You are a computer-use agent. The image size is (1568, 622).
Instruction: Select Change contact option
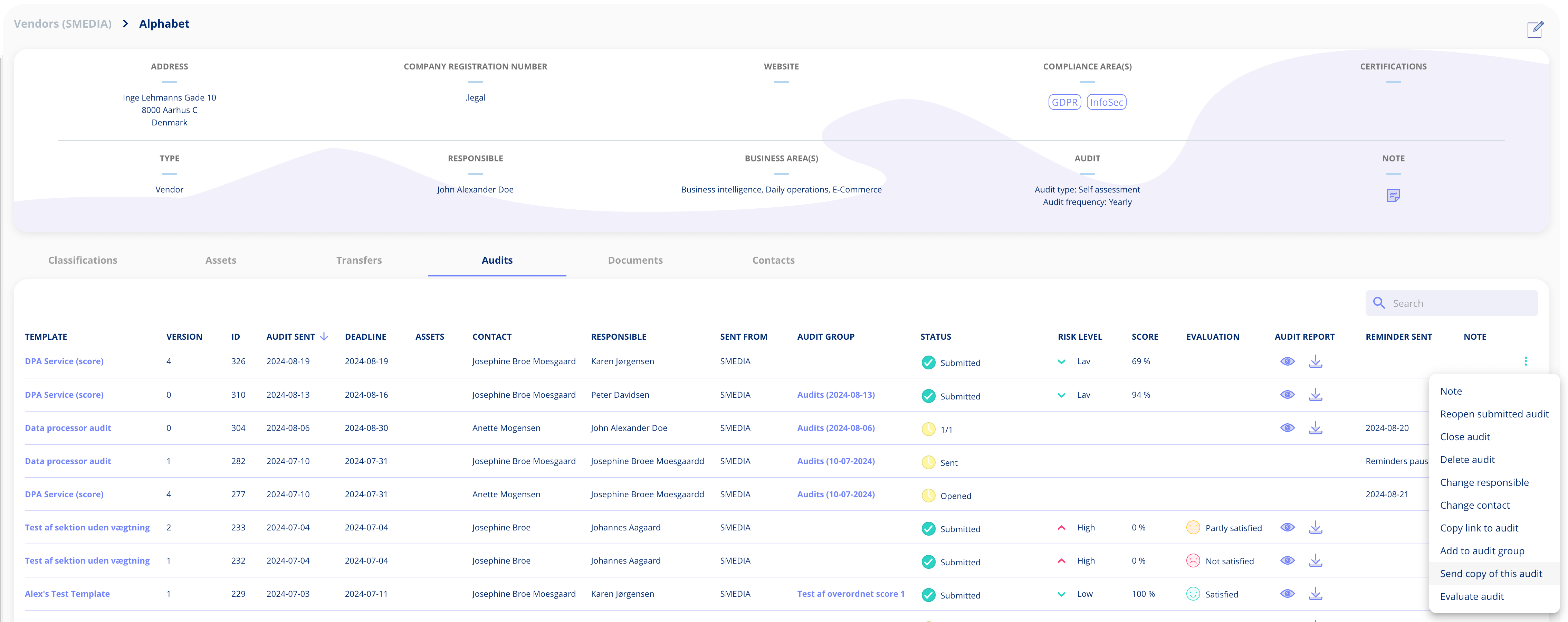[1494, 505]
